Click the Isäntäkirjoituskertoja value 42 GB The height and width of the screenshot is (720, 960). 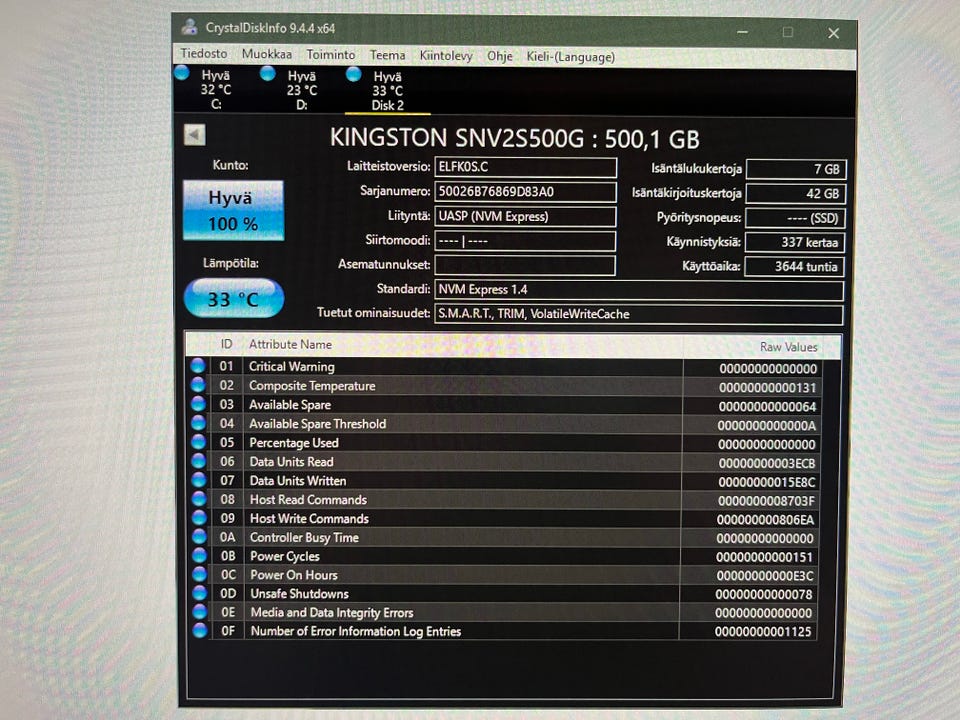pos(796,193)
